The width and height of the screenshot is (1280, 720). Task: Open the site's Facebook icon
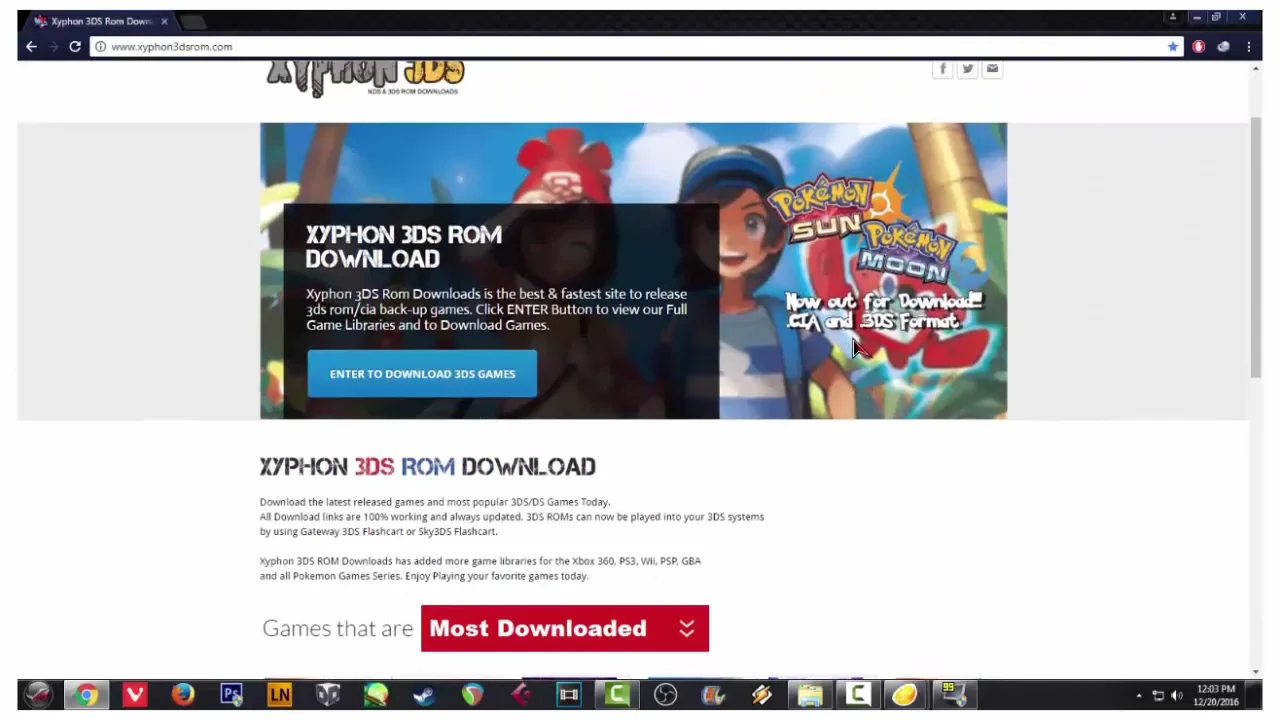click(x=942, y=69)
